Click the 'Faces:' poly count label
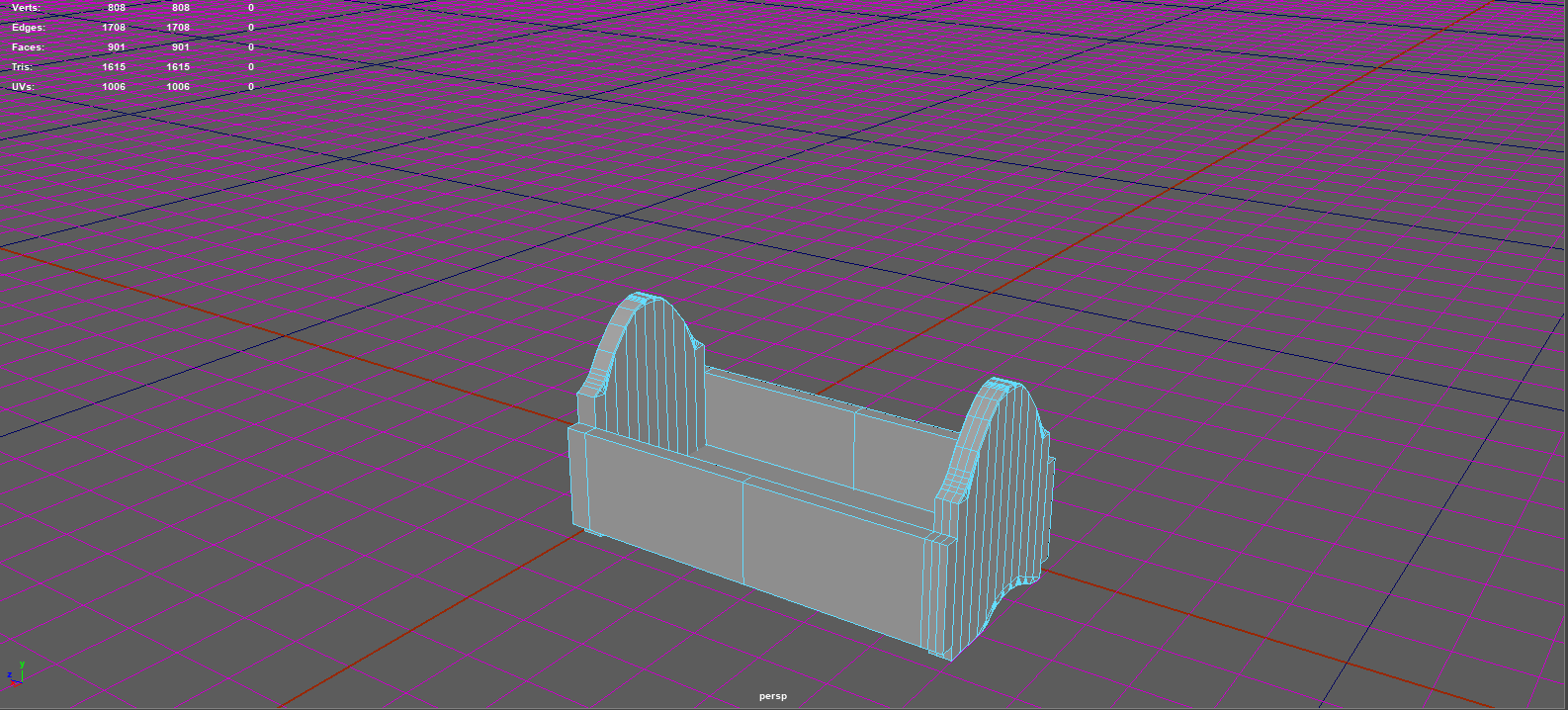Image resolution: width=1568 pixels, height=710 pixels. click(x=28, y=47)
